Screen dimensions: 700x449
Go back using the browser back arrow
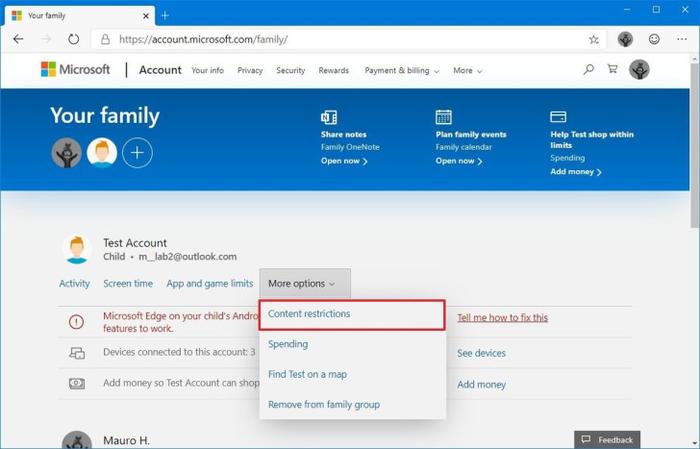[18, 39]
